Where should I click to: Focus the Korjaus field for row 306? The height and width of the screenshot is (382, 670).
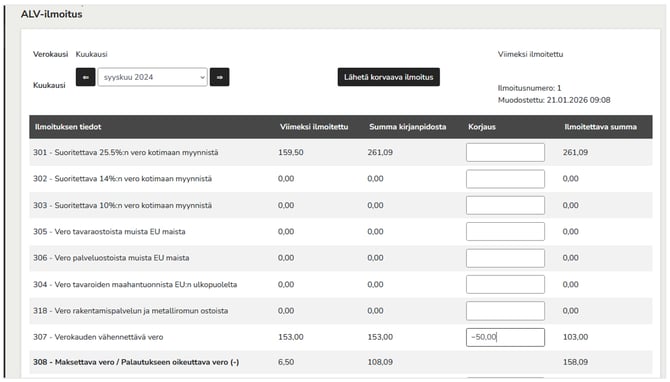coord(505,258)
